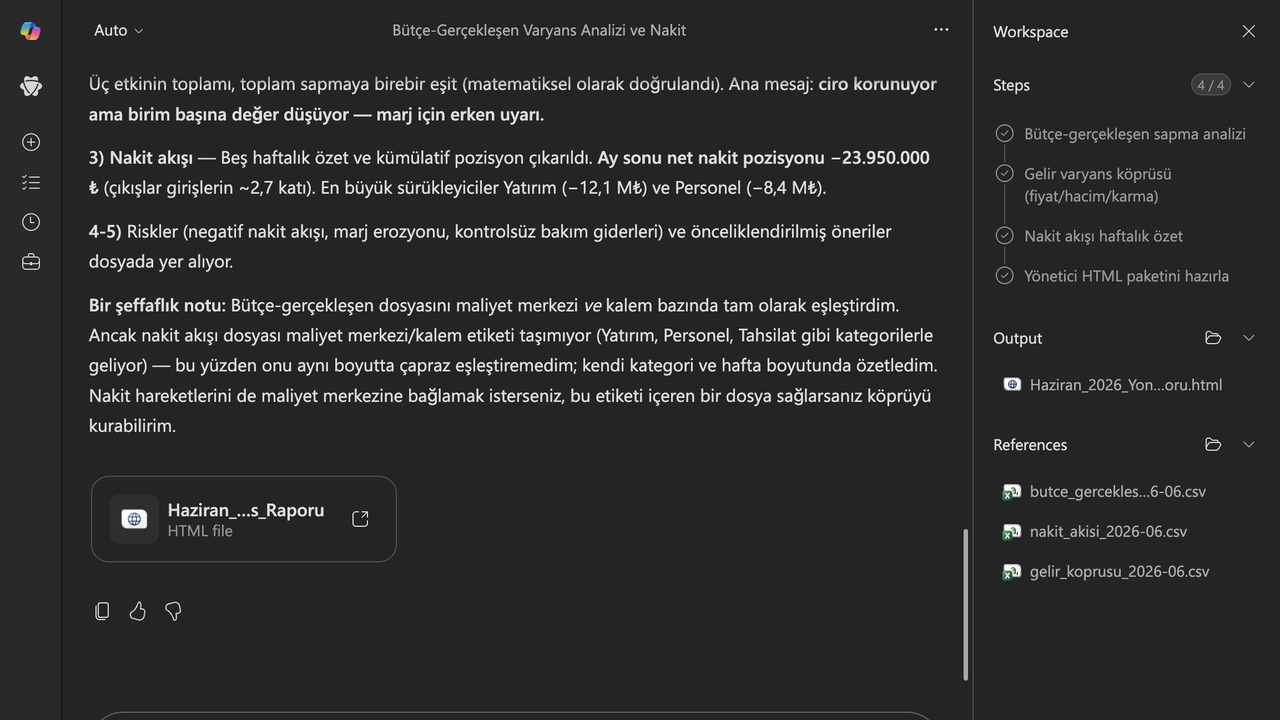This screenshot has height=720, width=1280.
Task: Start a new chat with plus icon
Action: point(31,142)
